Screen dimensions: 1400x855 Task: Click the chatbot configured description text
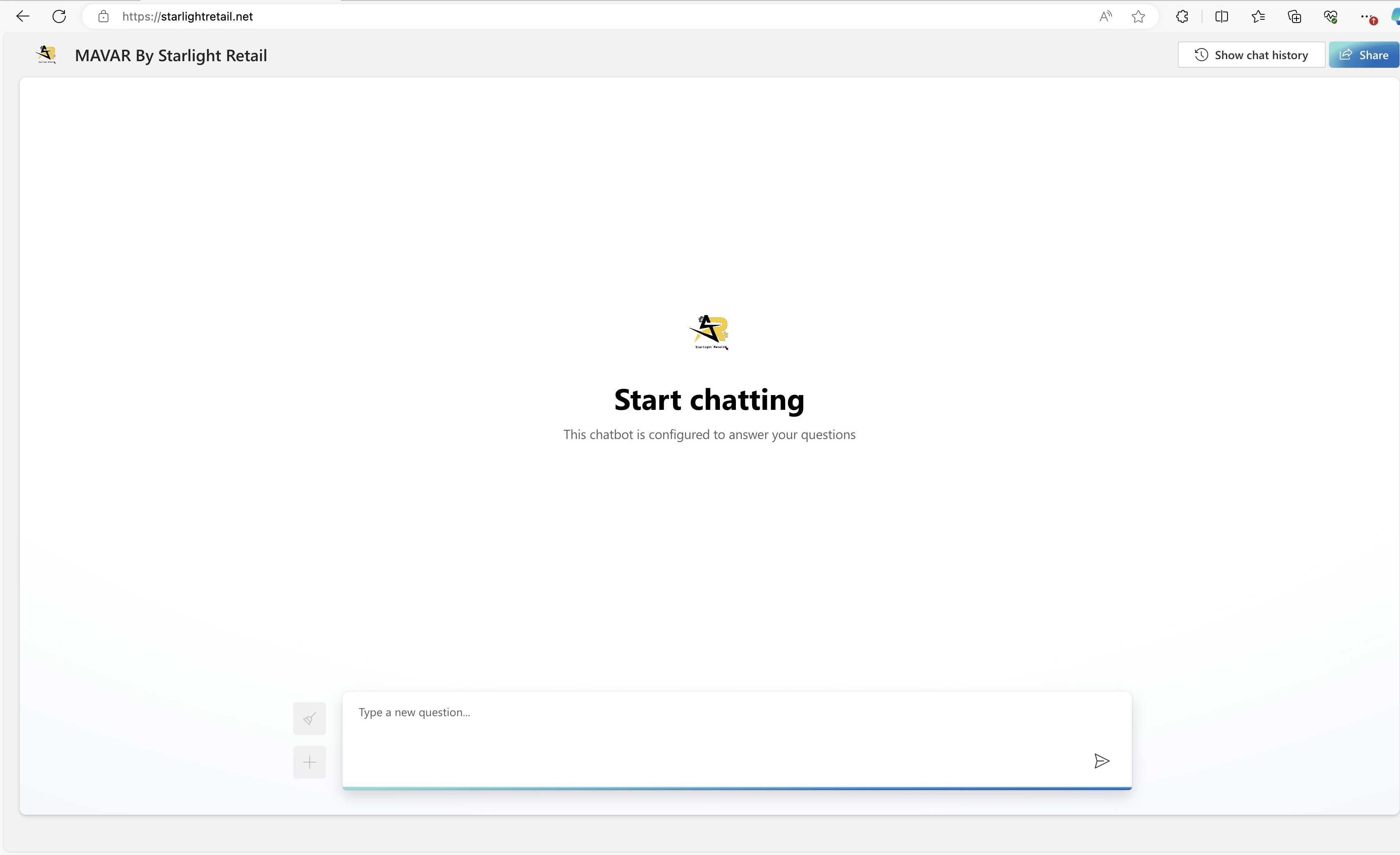pos(709,434)
